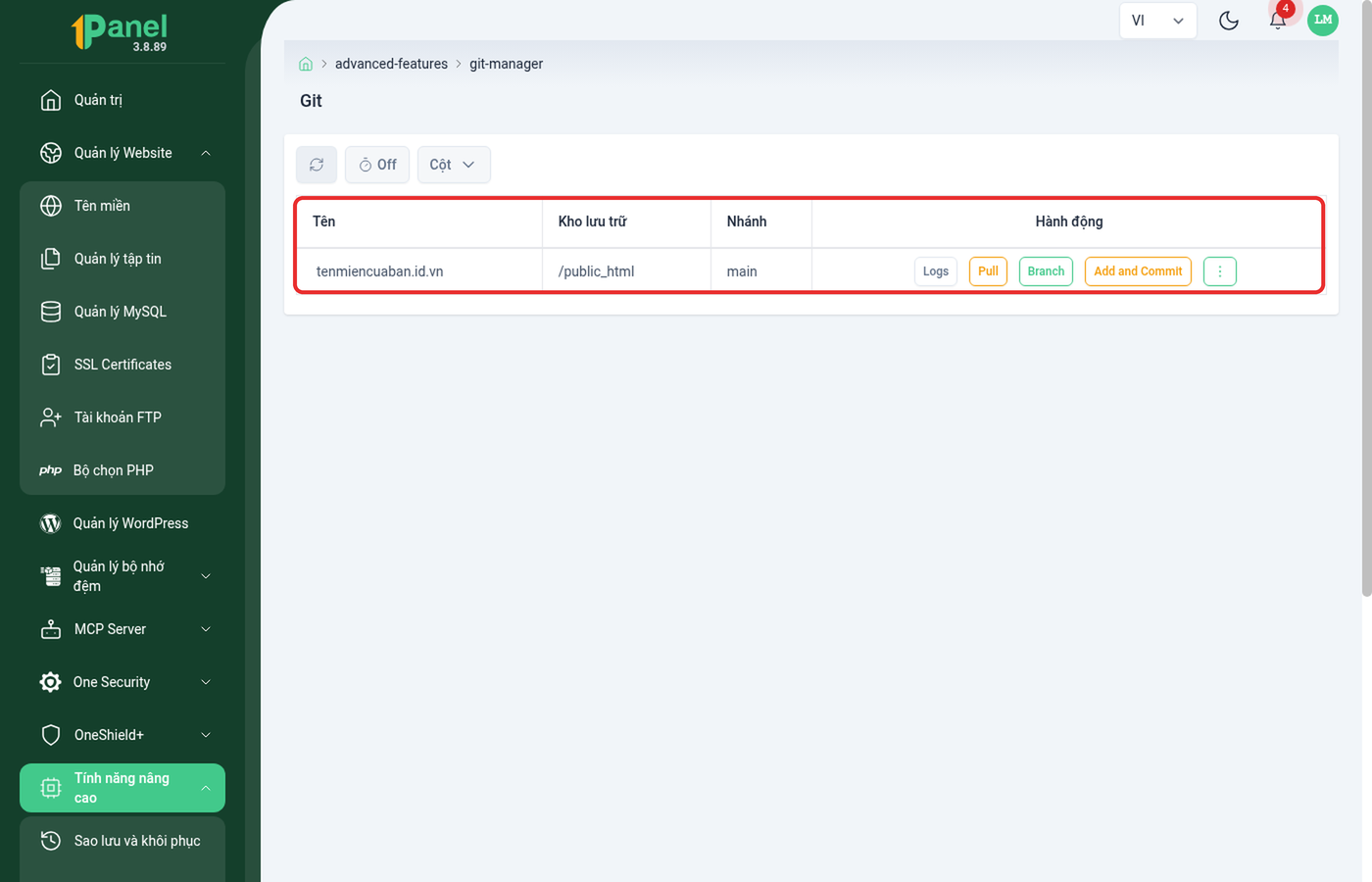Collapse Quản lý Website section chevron
The height and width of the screenshot is (882, 1372).
point(206,153)
